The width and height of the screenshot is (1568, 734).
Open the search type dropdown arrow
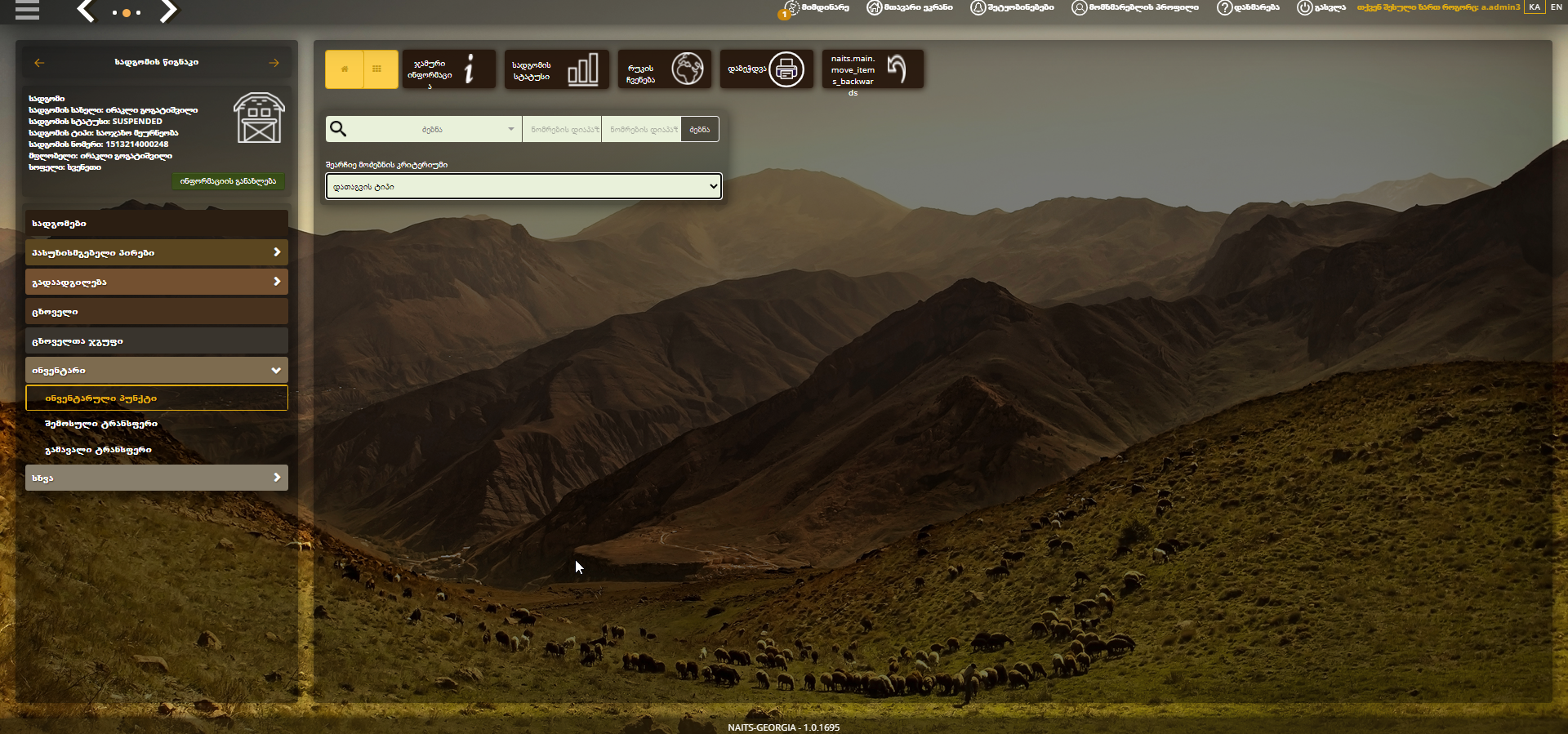[x=511, y=129]
